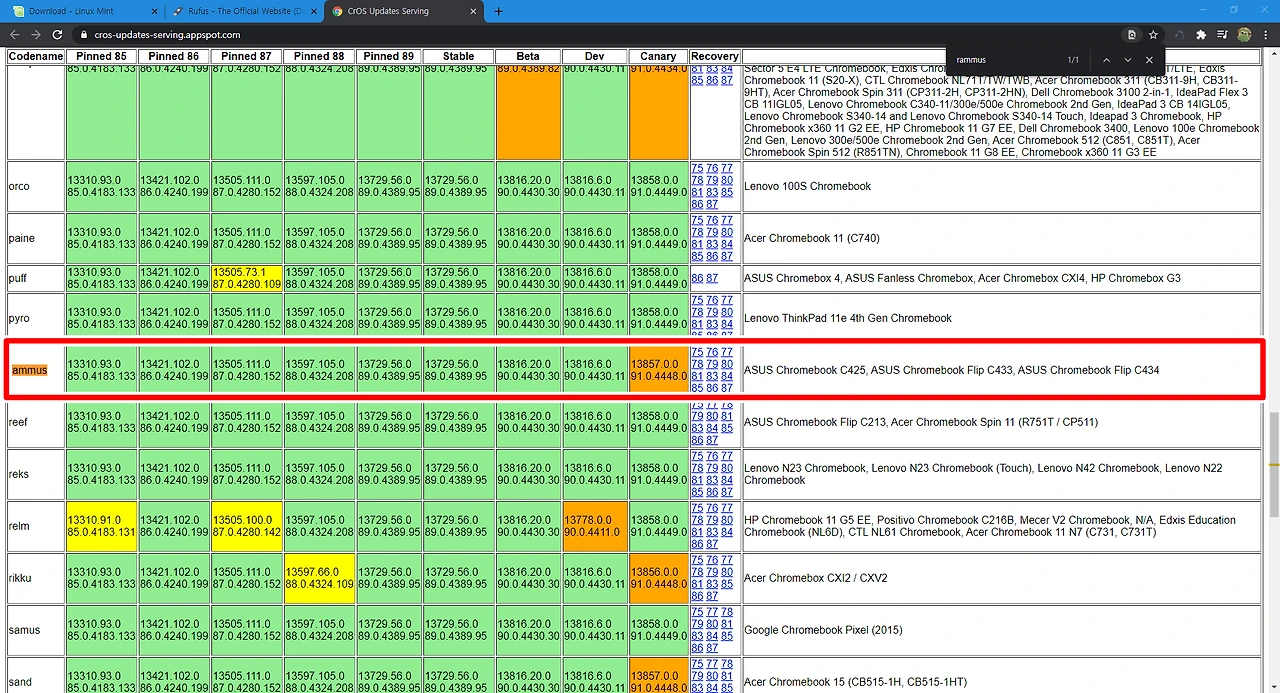Click the 'Lenovo 100S Chromebook' device text
The width and height of the screenshot is (1280, 693).
point(807,186)
